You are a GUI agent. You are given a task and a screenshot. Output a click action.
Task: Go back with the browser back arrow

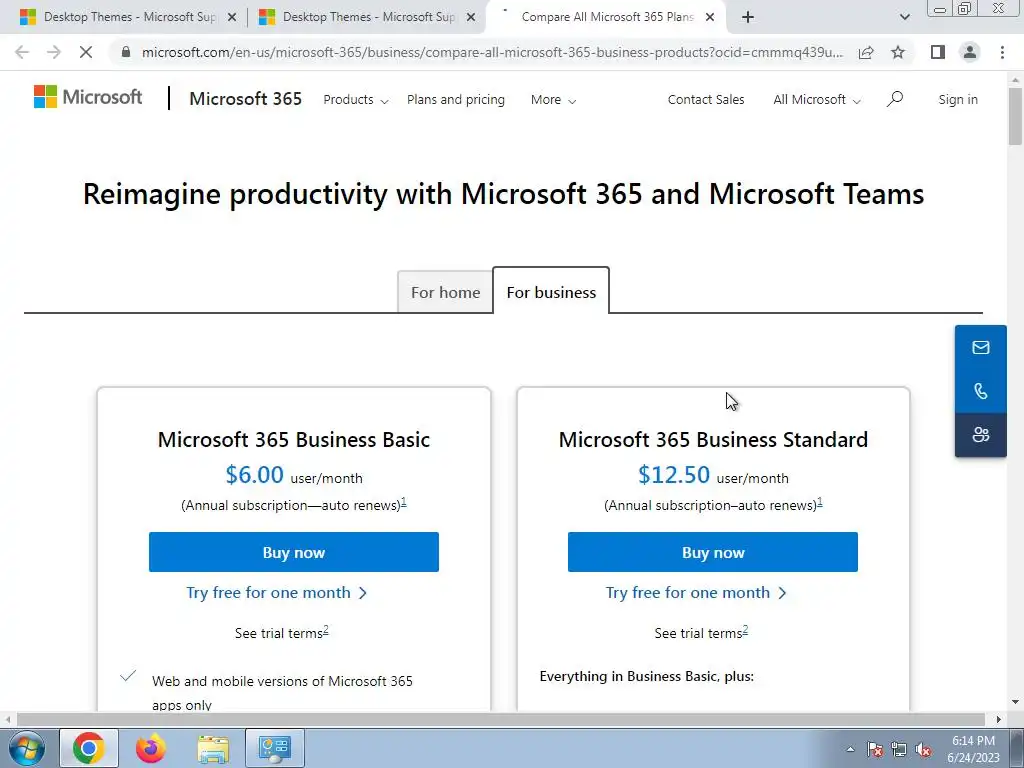(22, 52)
